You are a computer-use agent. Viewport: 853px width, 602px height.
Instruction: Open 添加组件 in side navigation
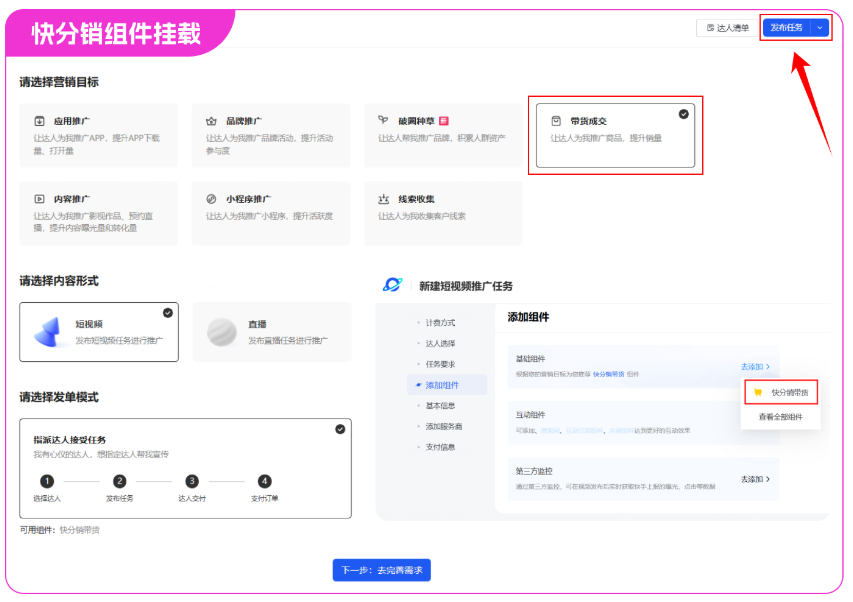447,384
